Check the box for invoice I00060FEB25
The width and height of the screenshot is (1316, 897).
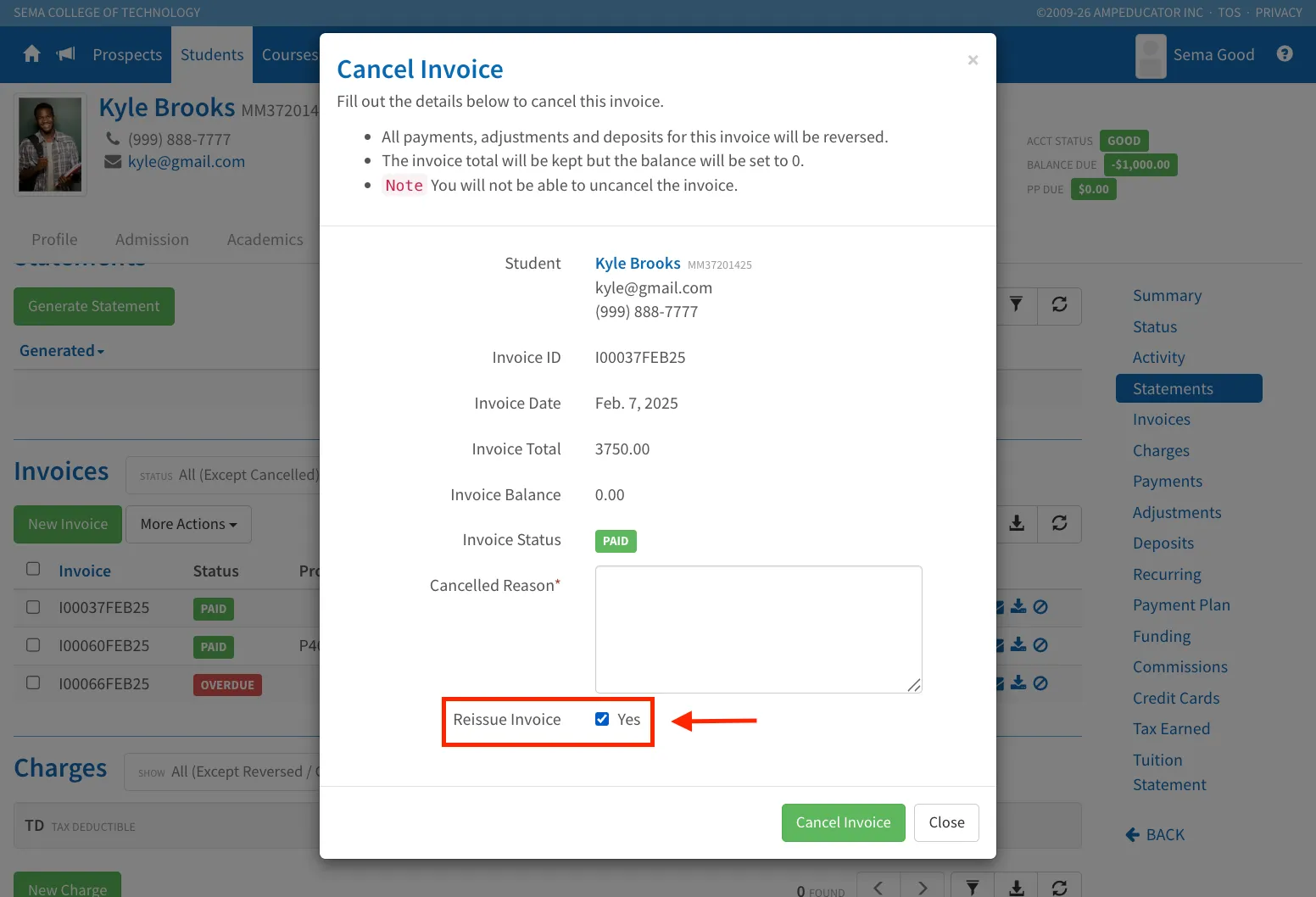tap(33, 645)
